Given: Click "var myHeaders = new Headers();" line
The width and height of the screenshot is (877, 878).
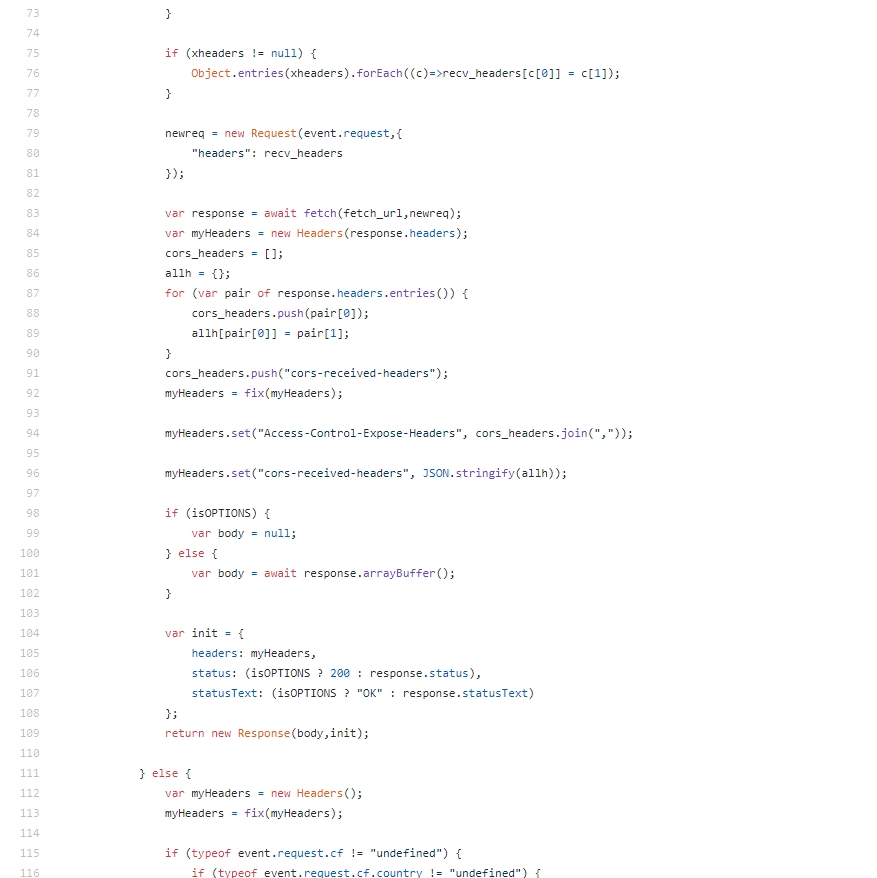Looking at the screenshot, I should pos(264,793).
